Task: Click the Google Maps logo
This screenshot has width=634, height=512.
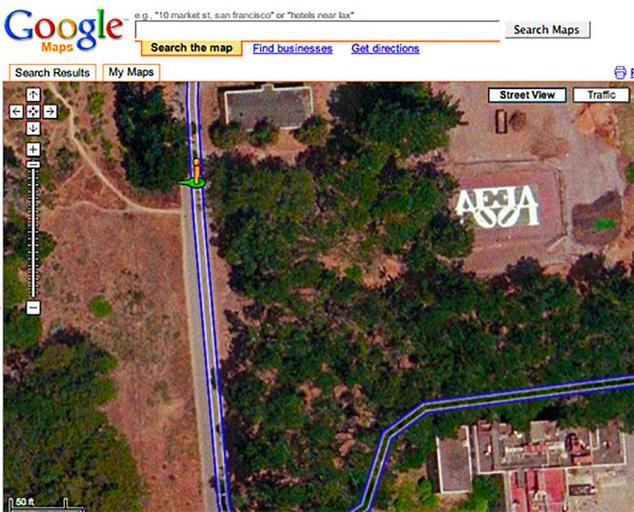Action: [64, 30]
